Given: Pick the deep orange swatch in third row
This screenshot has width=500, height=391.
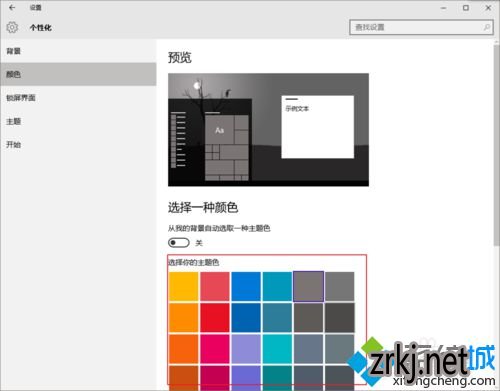Looking at the screenshot, I should coord(183,349).
